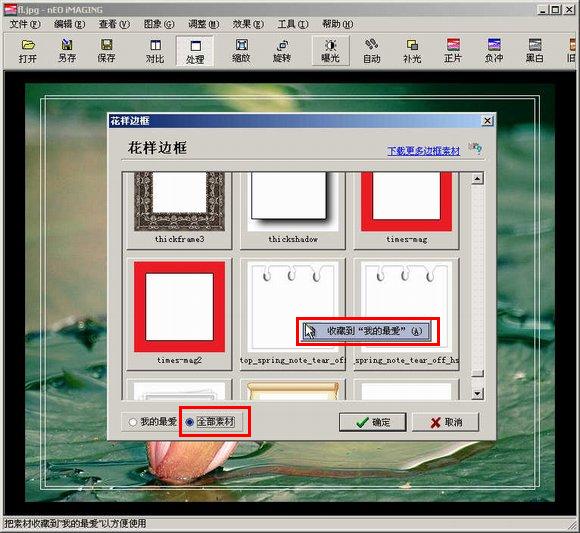Click the 确定 confirm button
580x533 pixels.
pyautogui.click(x=372, y=422)
